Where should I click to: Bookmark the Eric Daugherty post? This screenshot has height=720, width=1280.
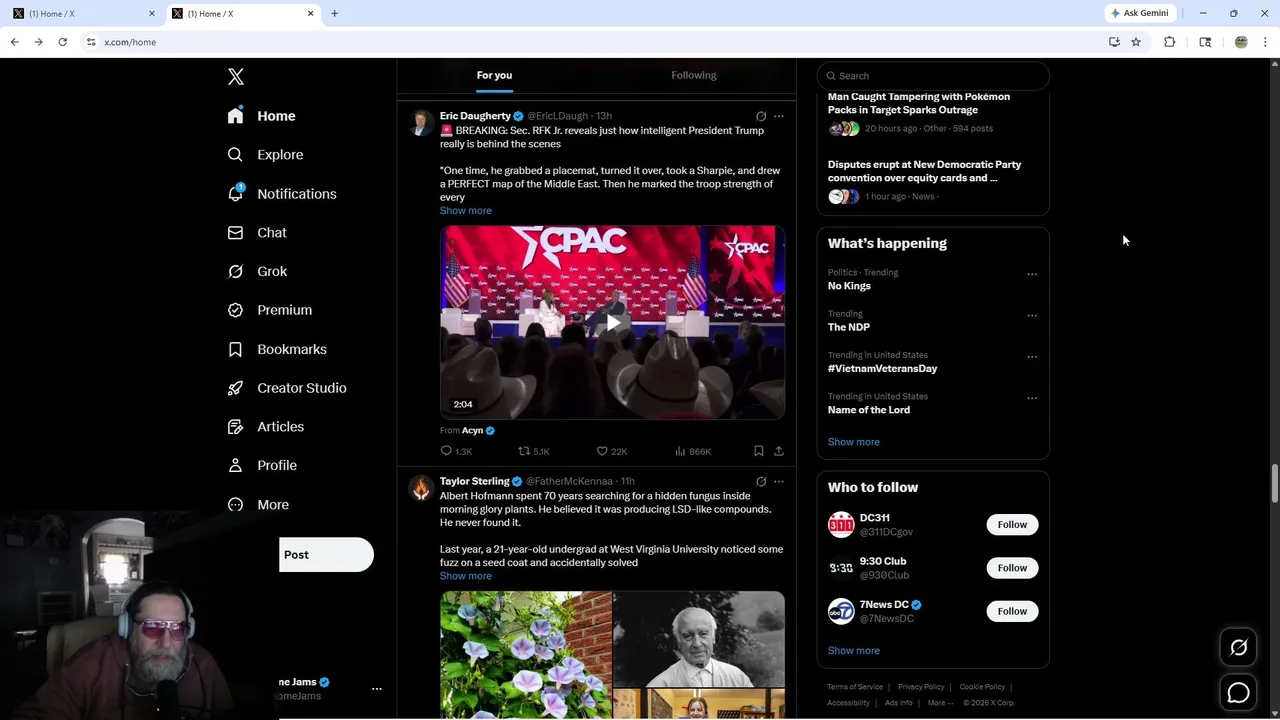(x=759, y=451)
